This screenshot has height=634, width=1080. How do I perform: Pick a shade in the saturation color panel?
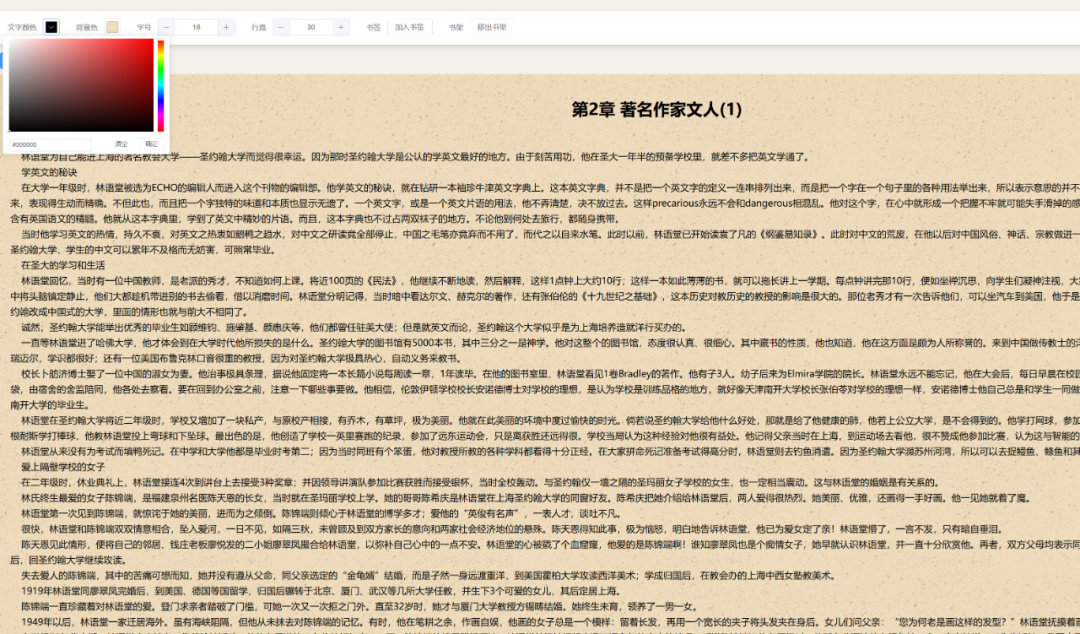point(81,85)
